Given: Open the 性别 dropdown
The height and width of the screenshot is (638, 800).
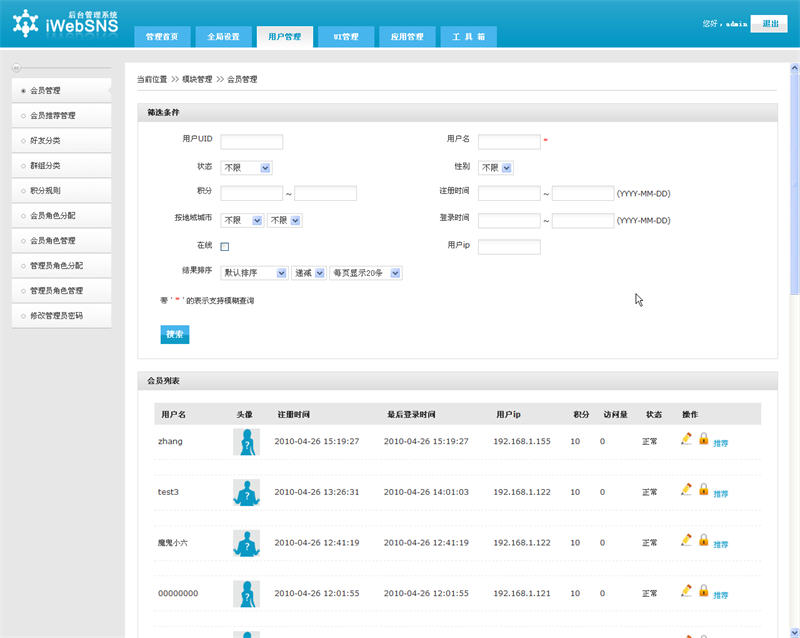Looking at the screenshot, I should click(495, 167).
